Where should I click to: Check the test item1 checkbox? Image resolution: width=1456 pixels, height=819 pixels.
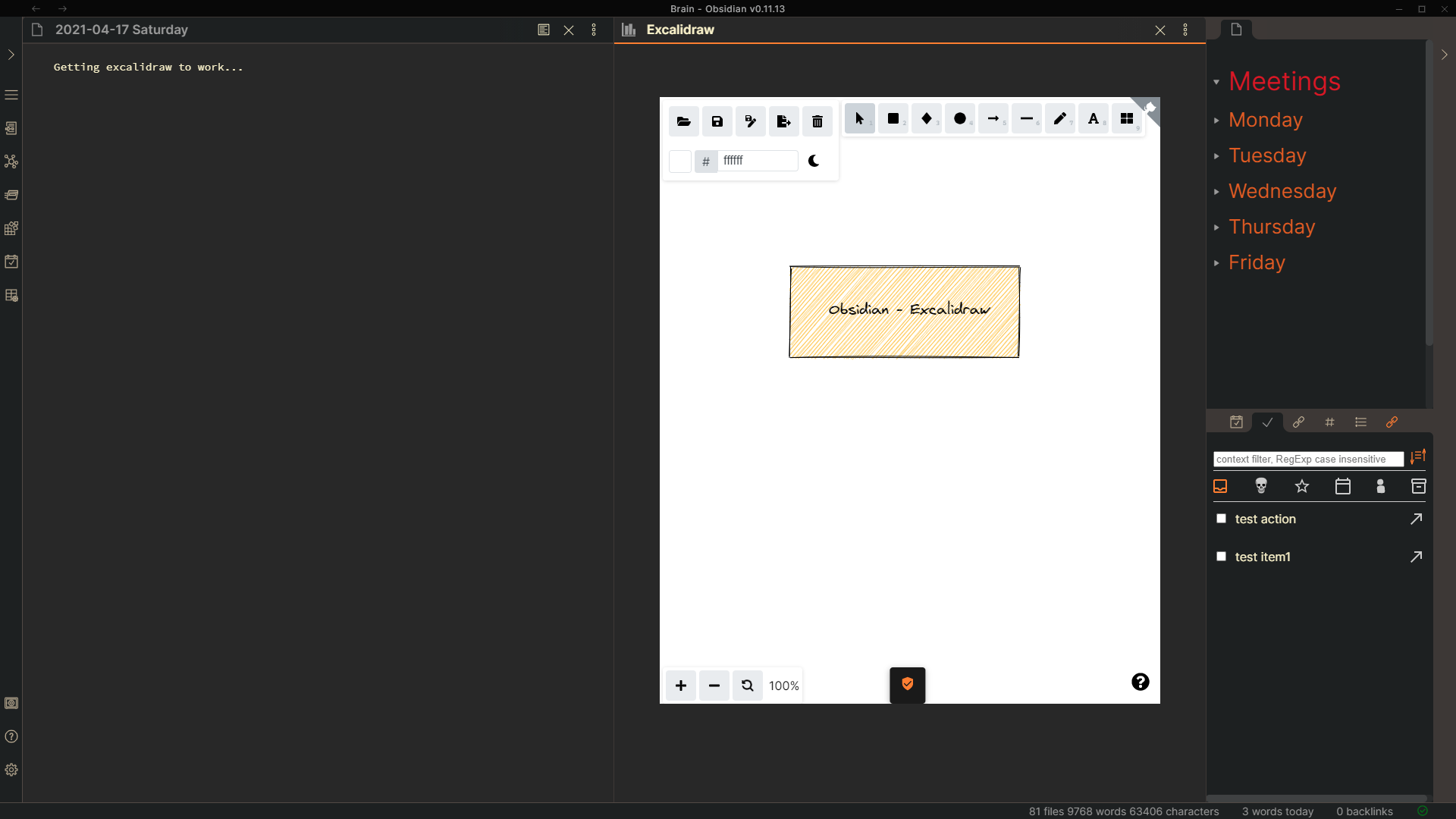tap(1221, 557)
